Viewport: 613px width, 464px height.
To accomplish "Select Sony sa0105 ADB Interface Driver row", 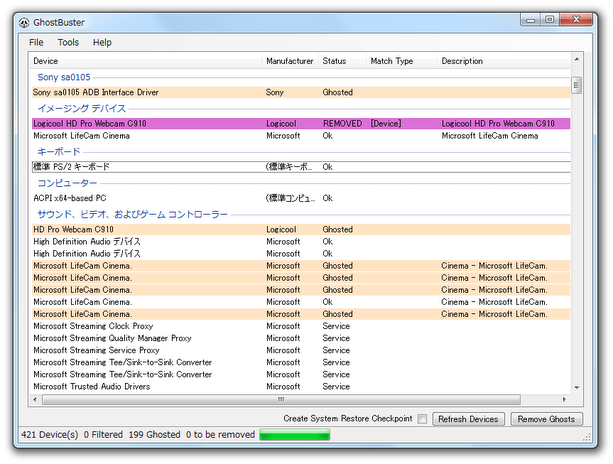I will [x=301, y=92].
